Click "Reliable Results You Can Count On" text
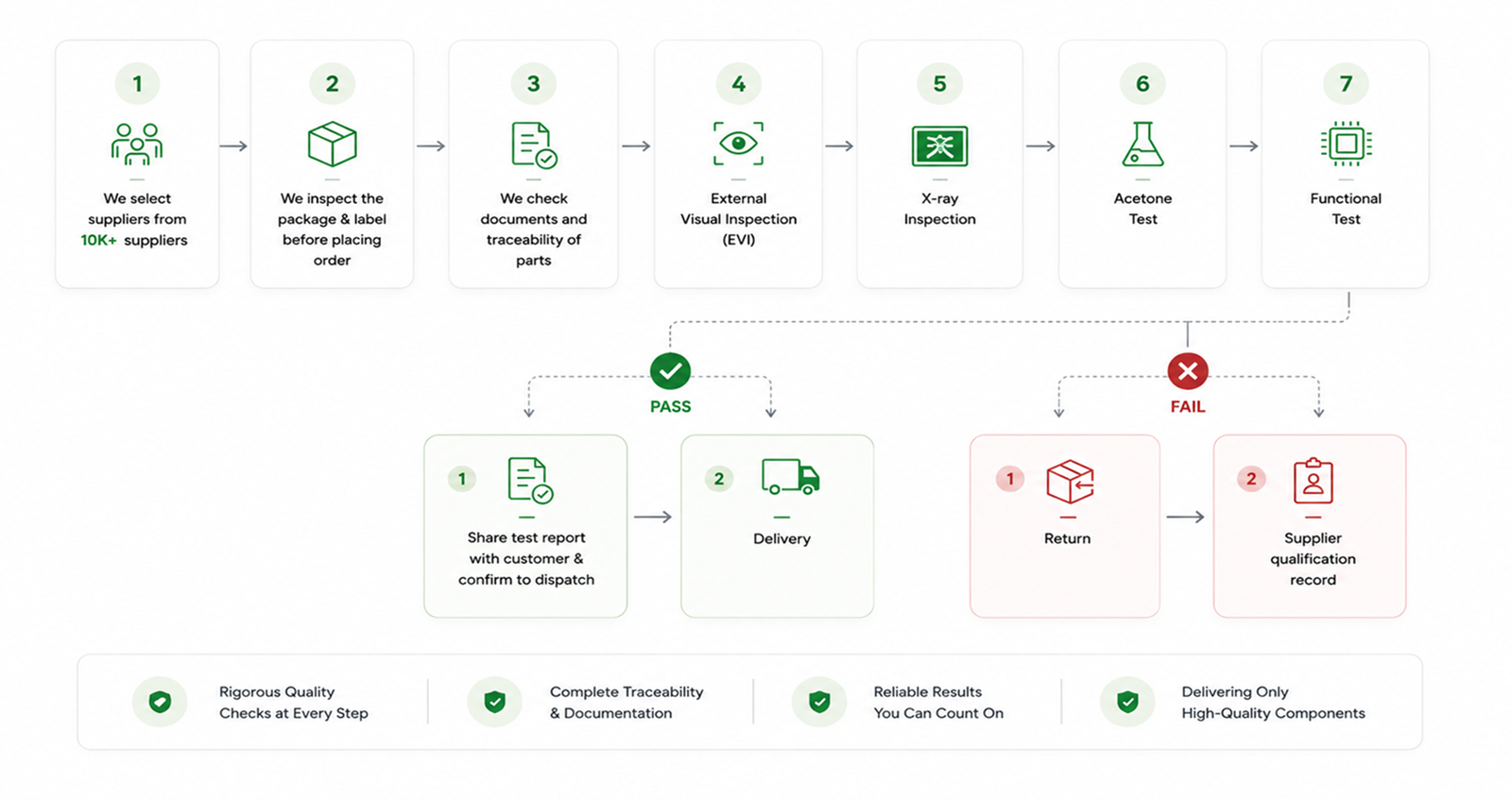 tap(938, 703)
